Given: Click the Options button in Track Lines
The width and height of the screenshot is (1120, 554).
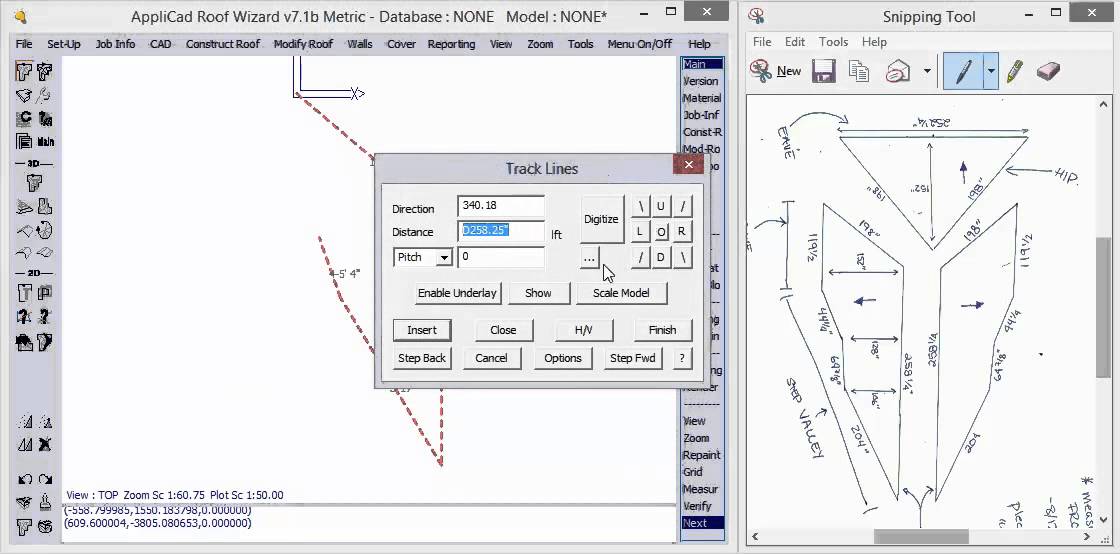Looking at the screenshot, I should (563, 358).
